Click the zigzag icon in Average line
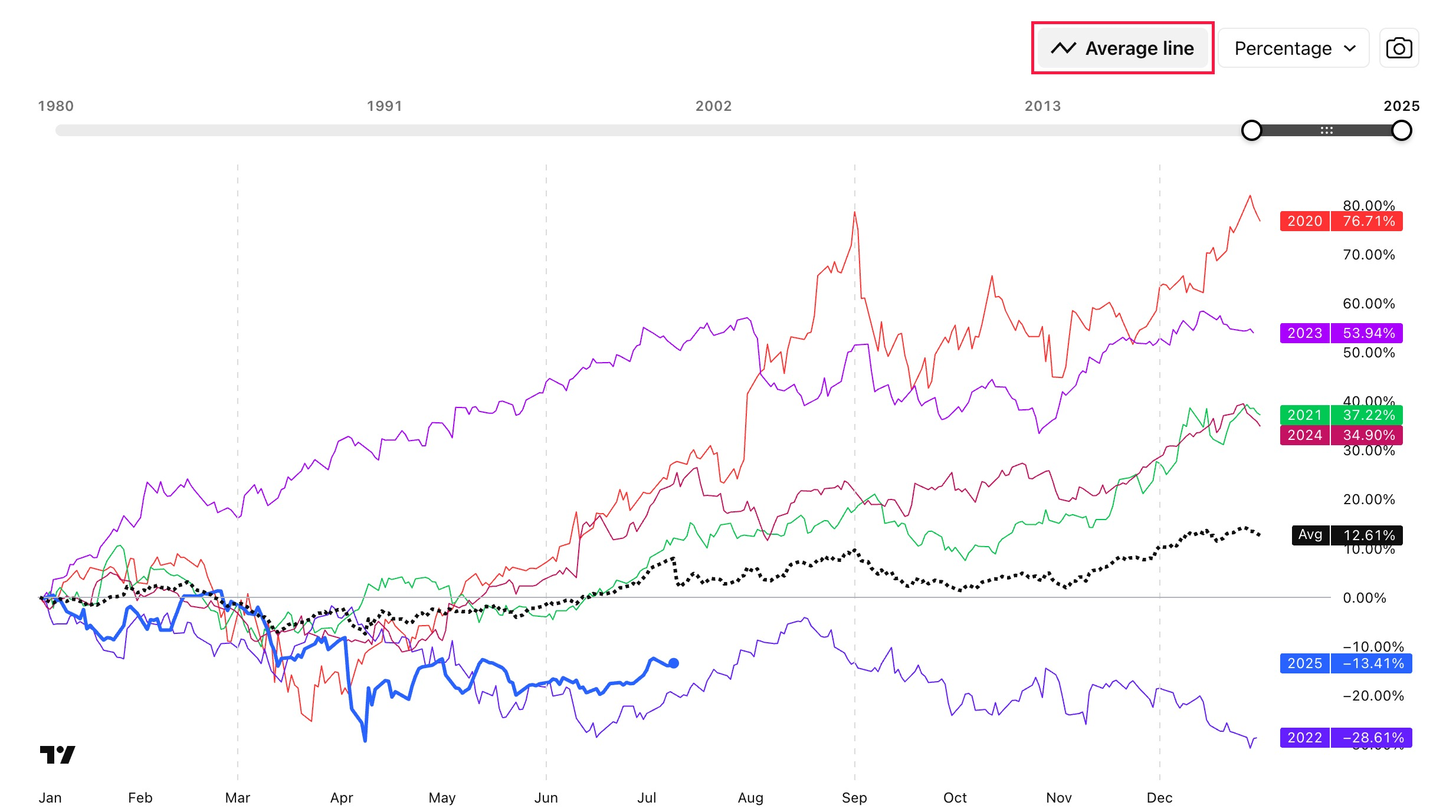1456x812 pixels. (x=1063, y=48)
